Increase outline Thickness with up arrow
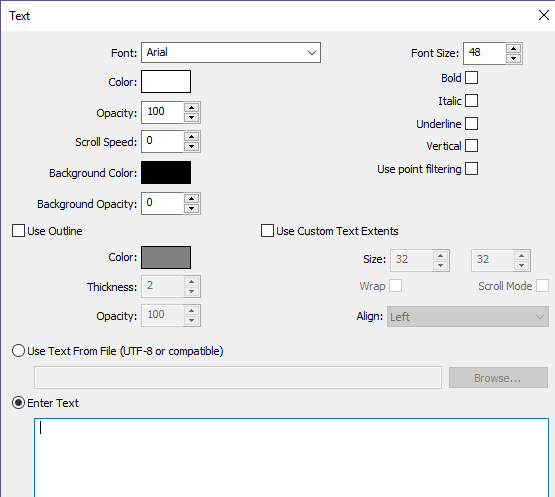The height and width of the screenshot is (497, 555). click(191, 281)
